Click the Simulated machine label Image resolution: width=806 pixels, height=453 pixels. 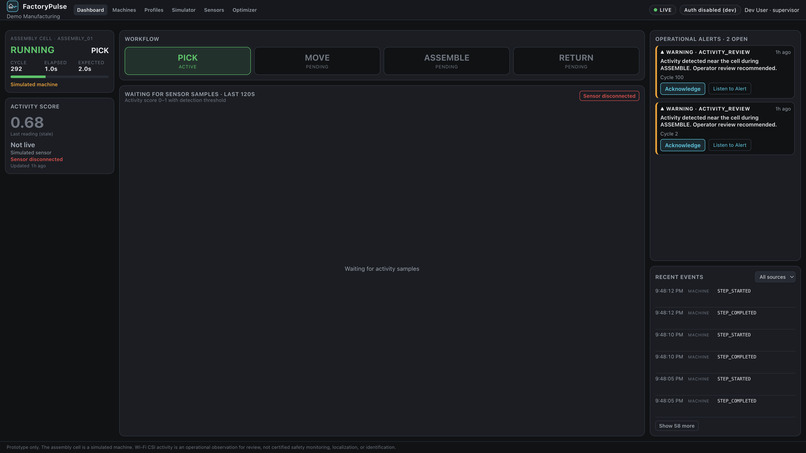click(x=34, y=84)
